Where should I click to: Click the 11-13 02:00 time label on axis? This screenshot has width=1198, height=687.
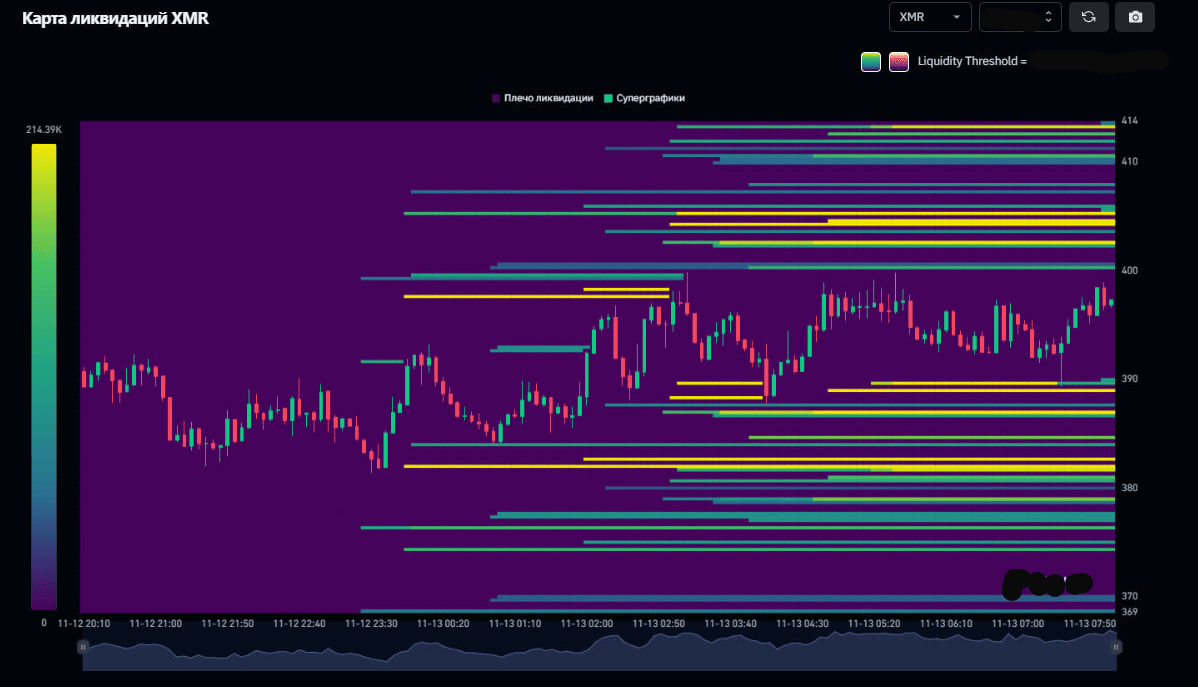(586, 623)
